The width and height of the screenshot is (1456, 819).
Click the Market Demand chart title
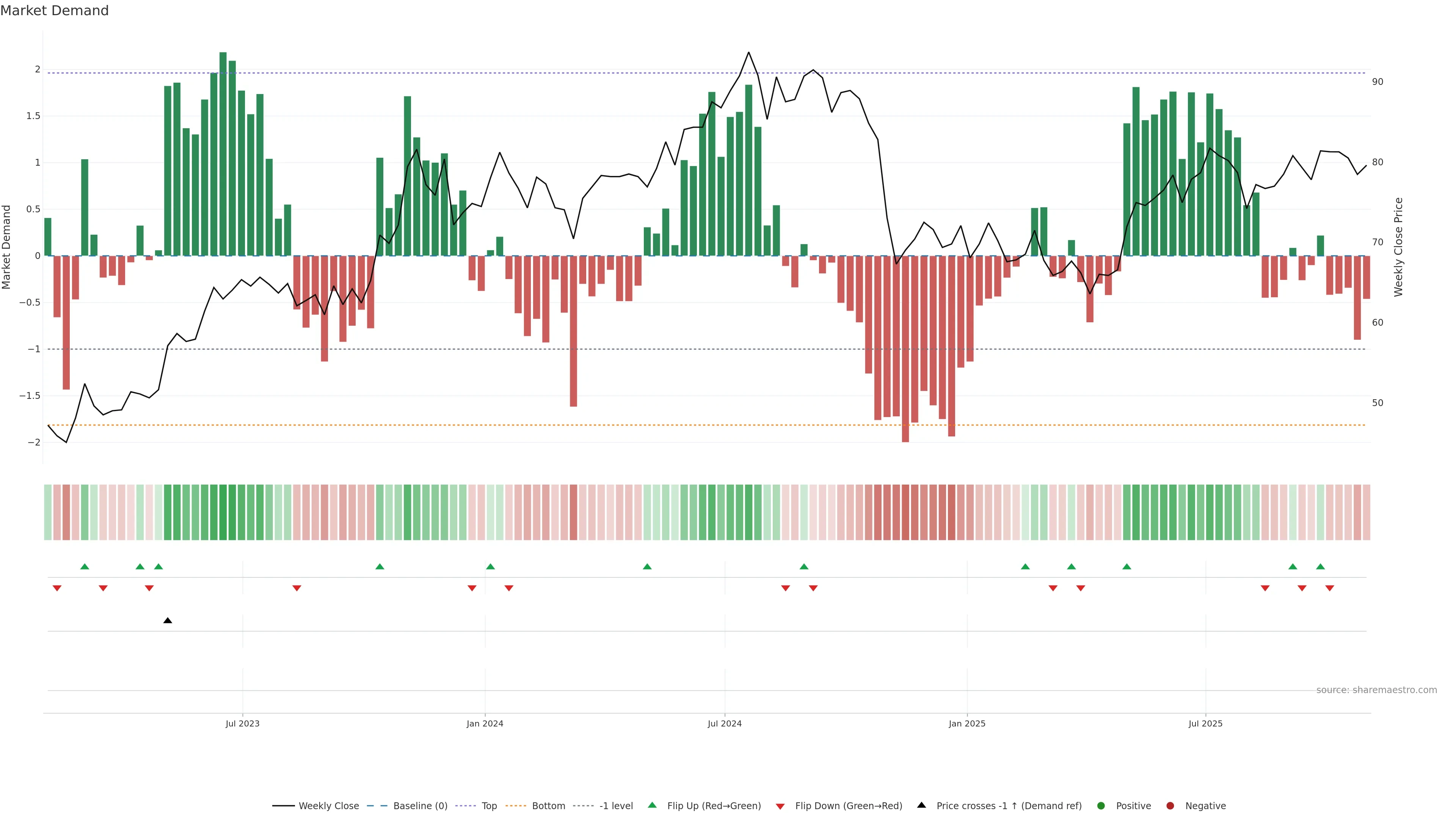(x=54, y=11)
